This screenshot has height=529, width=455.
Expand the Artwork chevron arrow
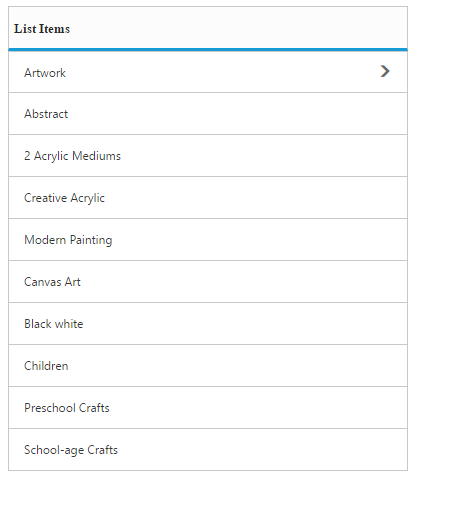tap(385, 71)
